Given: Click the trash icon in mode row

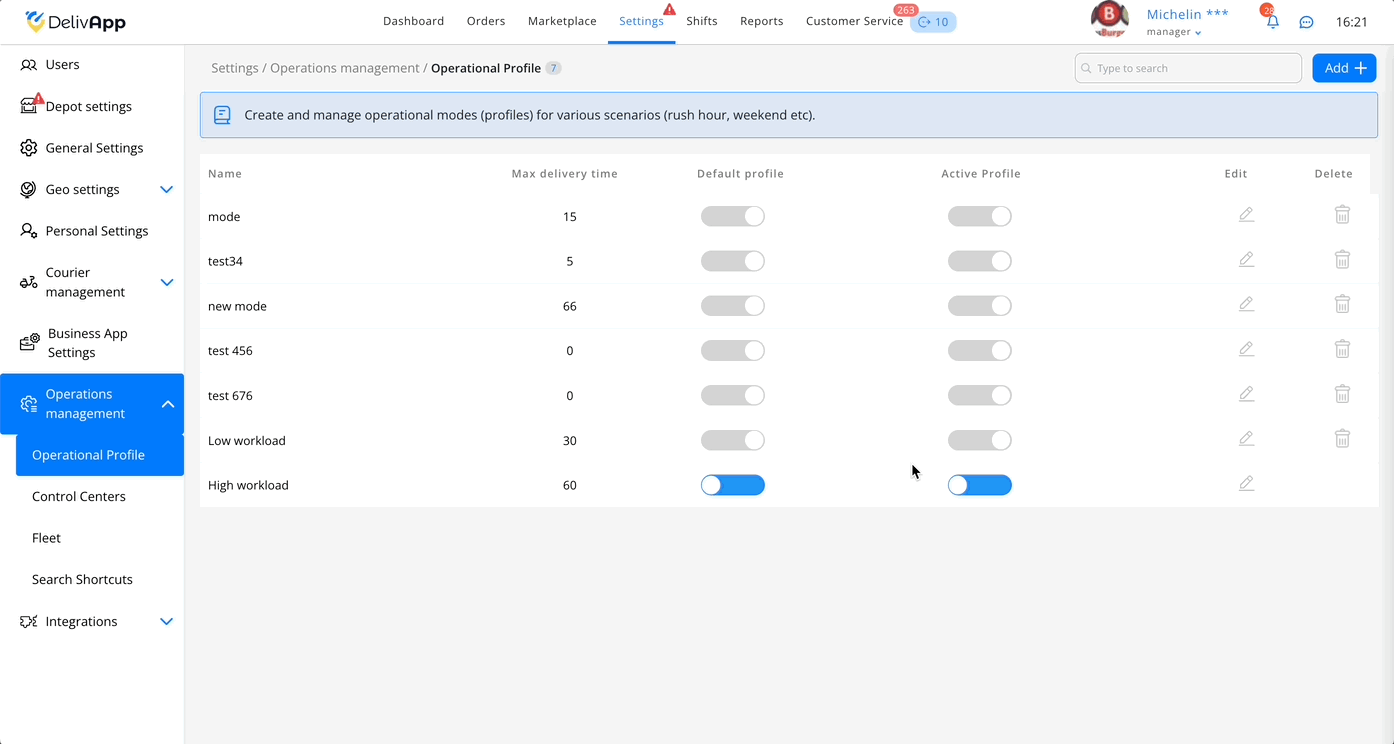Looking at the screenshot, I should pos(1342,215).
